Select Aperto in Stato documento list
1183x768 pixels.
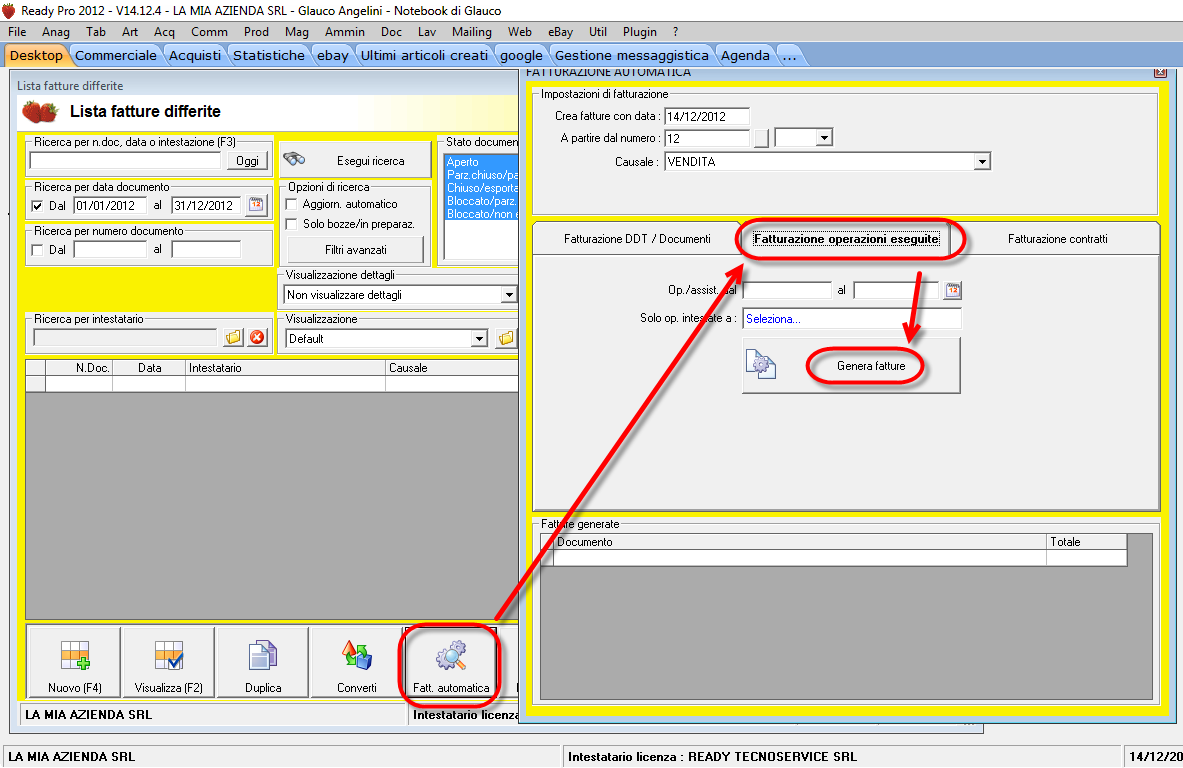coord(481,161)
